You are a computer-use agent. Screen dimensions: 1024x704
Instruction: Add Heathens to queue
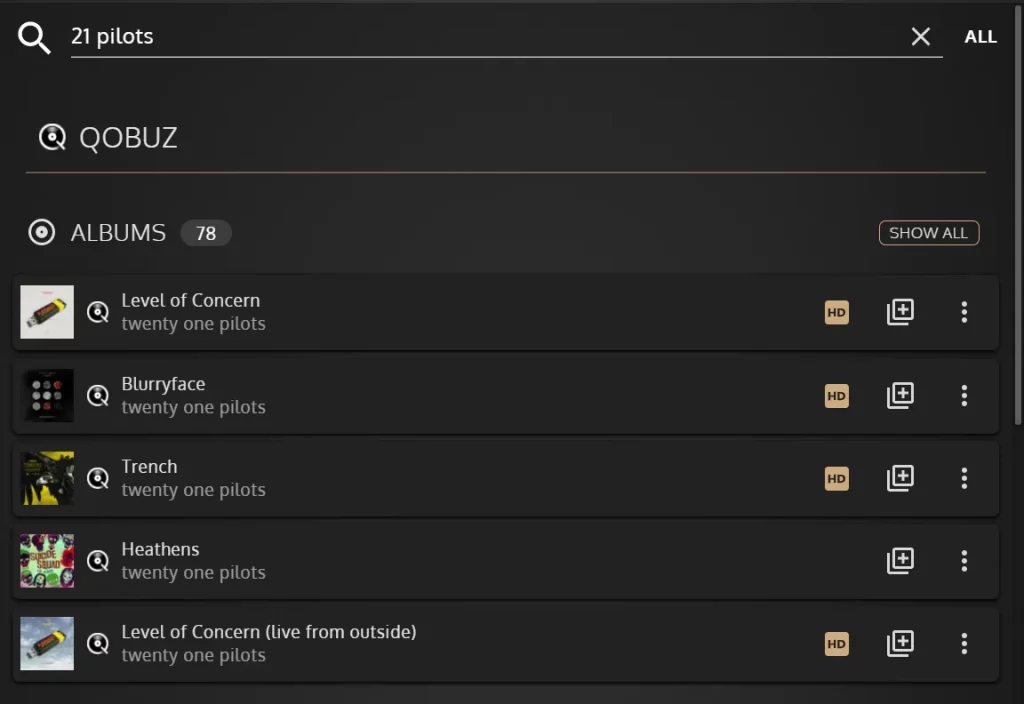[x=900, y=560]
